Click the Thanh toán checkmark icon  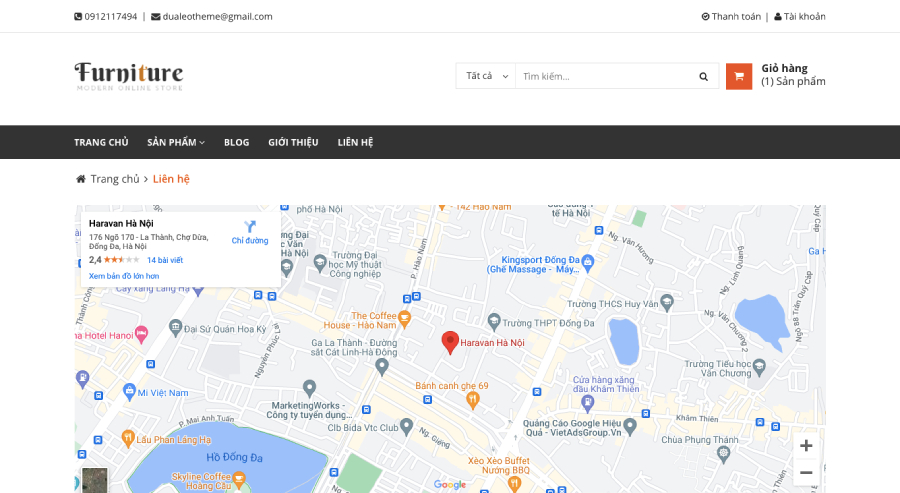[x=705, y=17]
